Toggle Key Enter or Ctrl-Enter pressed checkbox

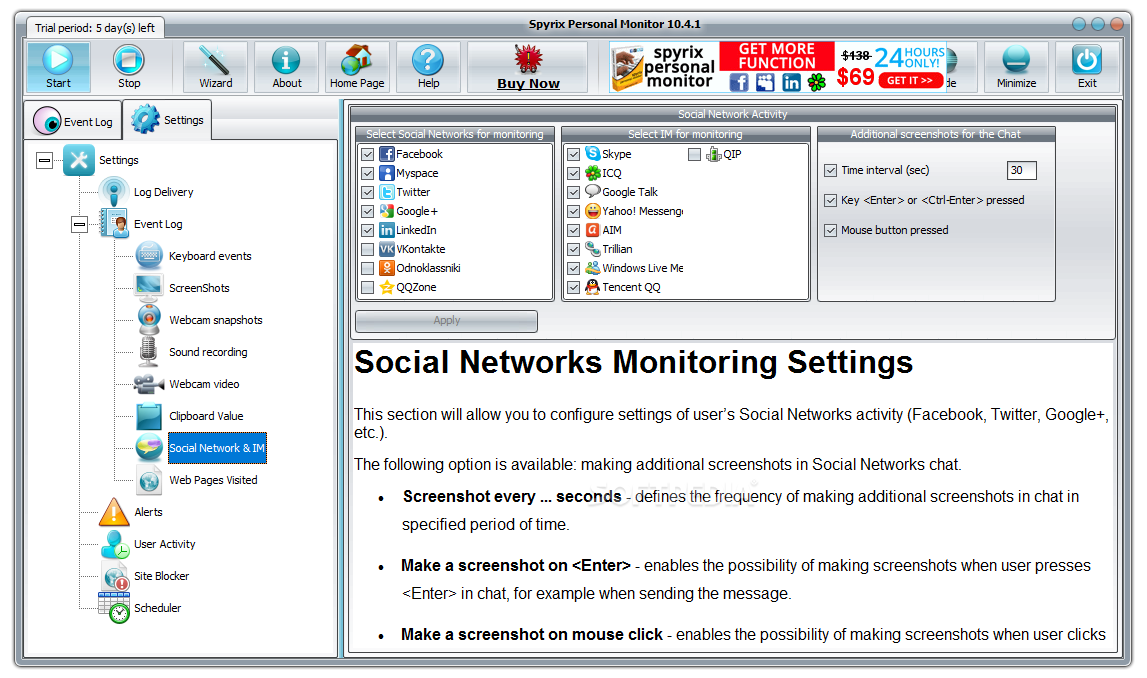point(830,200)
